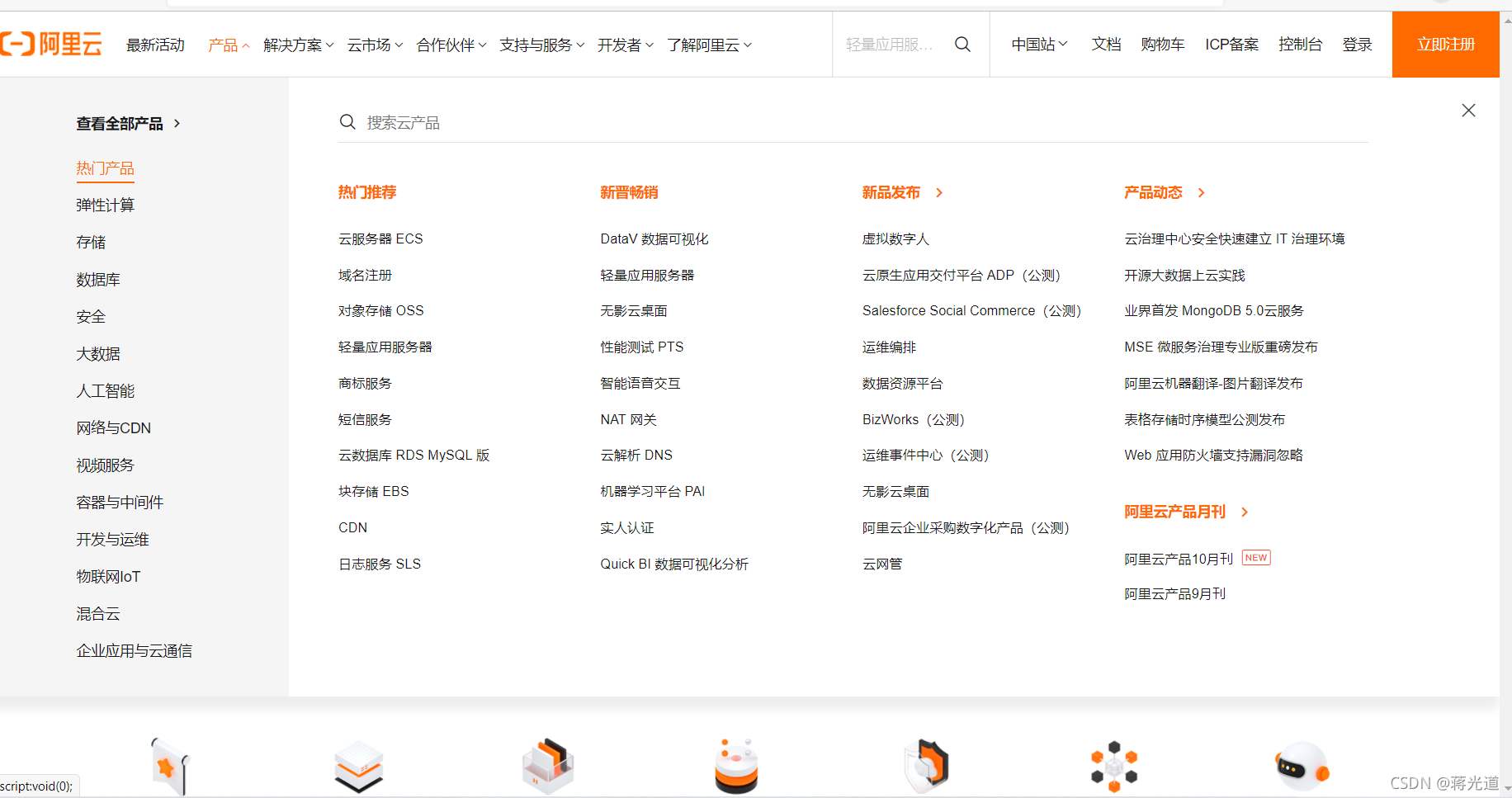Open the 控制台 link
The height and width of the screenshot is (798, 1512).
1301,45
